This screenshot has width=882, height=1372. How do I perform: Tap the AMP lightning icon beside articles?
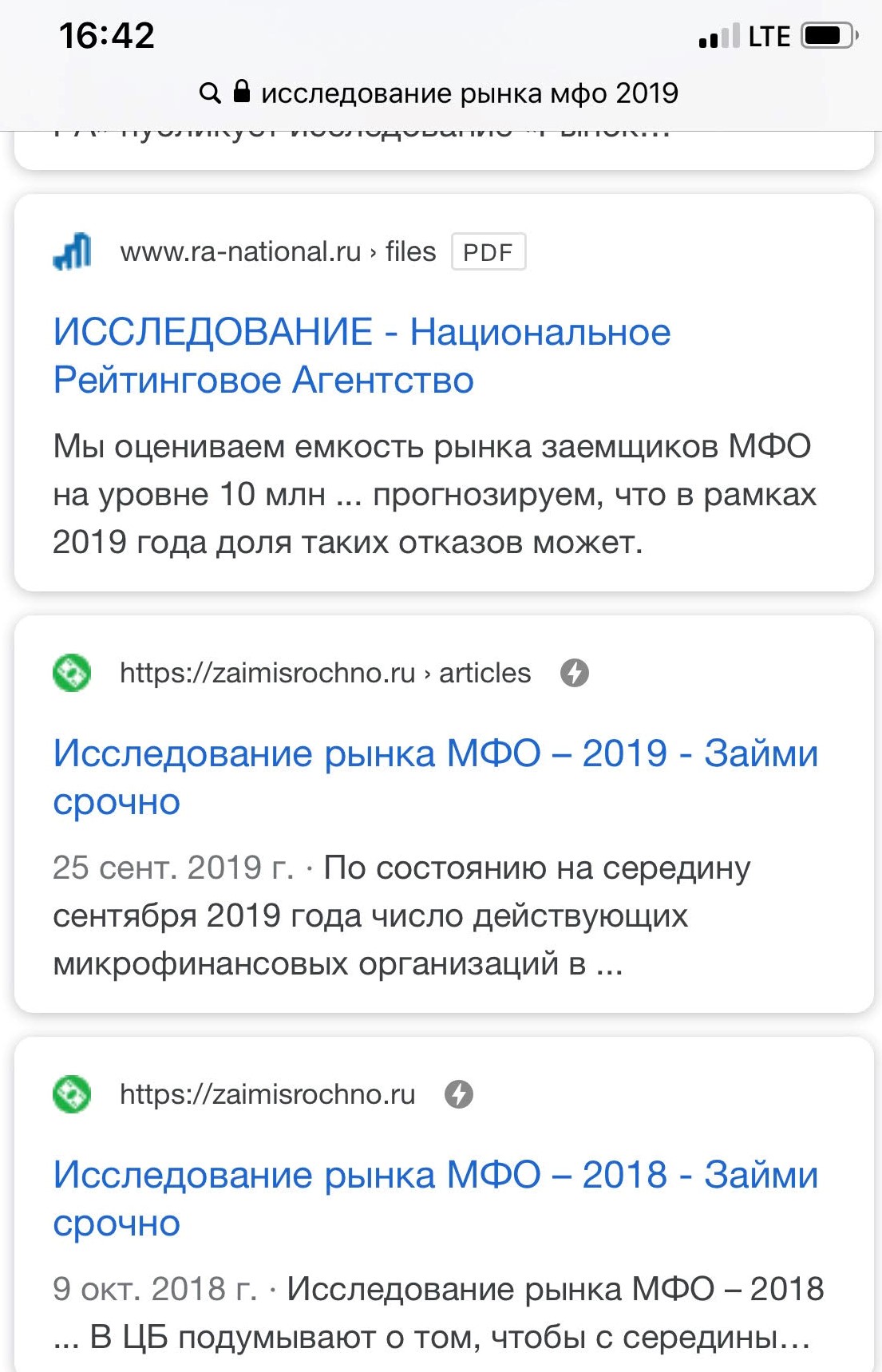575,673
